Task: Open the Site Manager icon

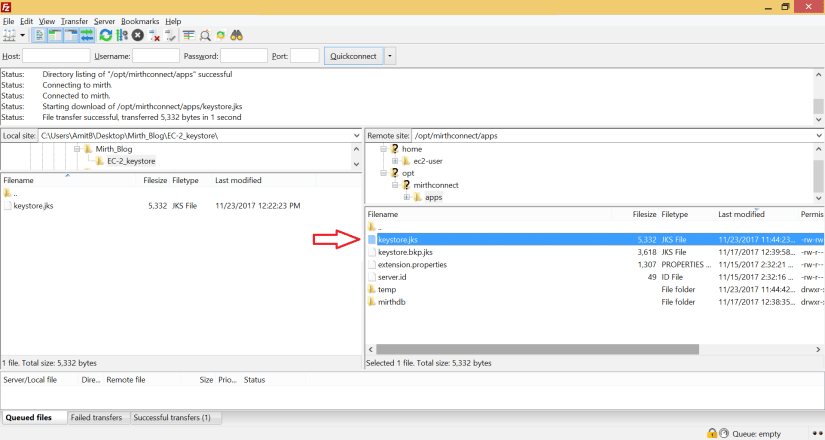Action: [x=10, y=36]
